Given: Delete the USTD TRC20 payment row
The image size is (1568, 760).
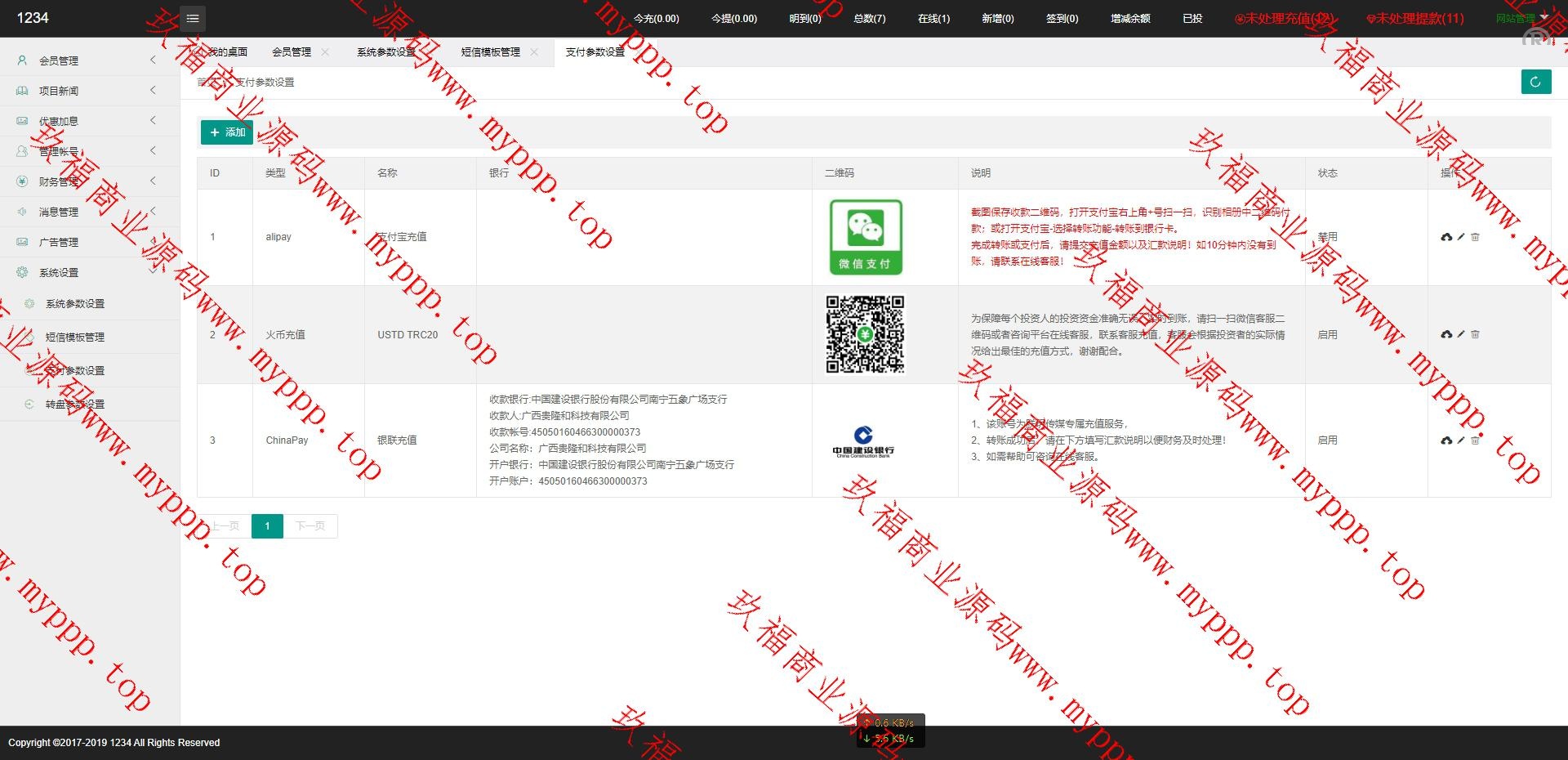Looking at the screenshot, I should point(1475,334).
